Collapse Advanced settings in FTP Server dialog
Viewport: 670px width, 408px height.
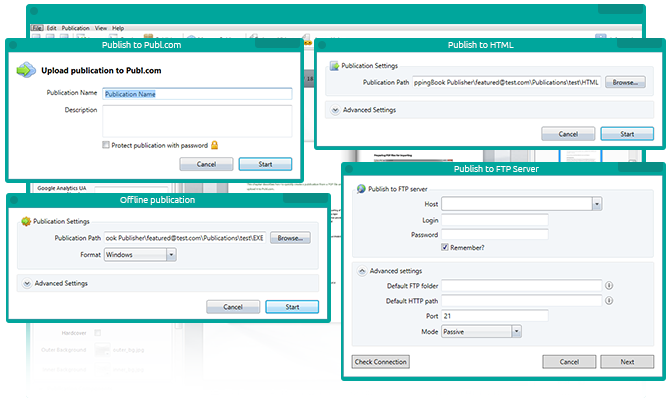[362, 271]
